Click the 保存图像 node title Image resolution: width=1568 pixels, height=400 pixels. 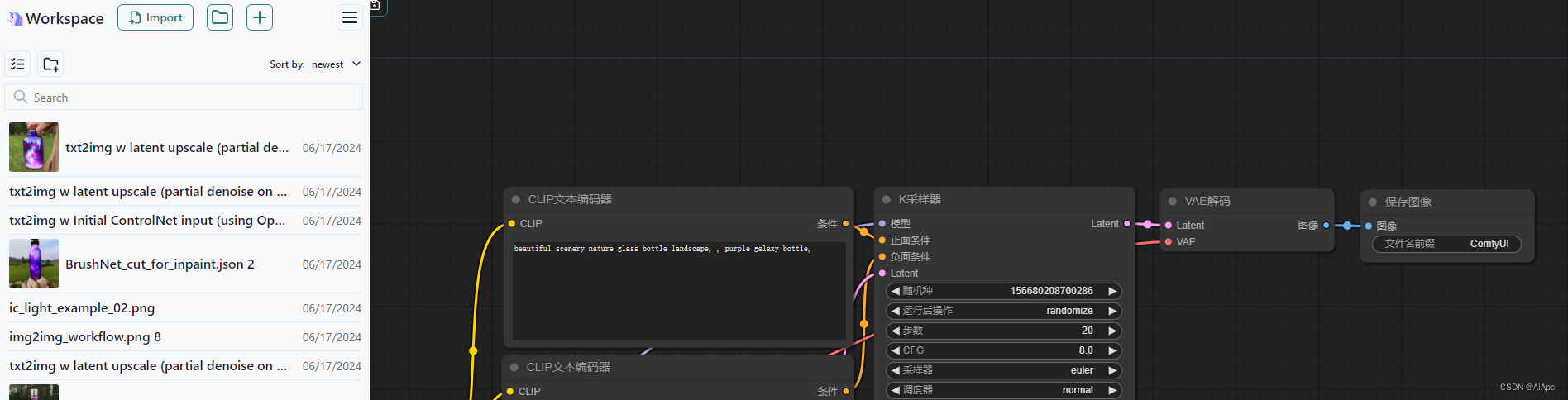pyautogui.click(x=1408, y=202)
